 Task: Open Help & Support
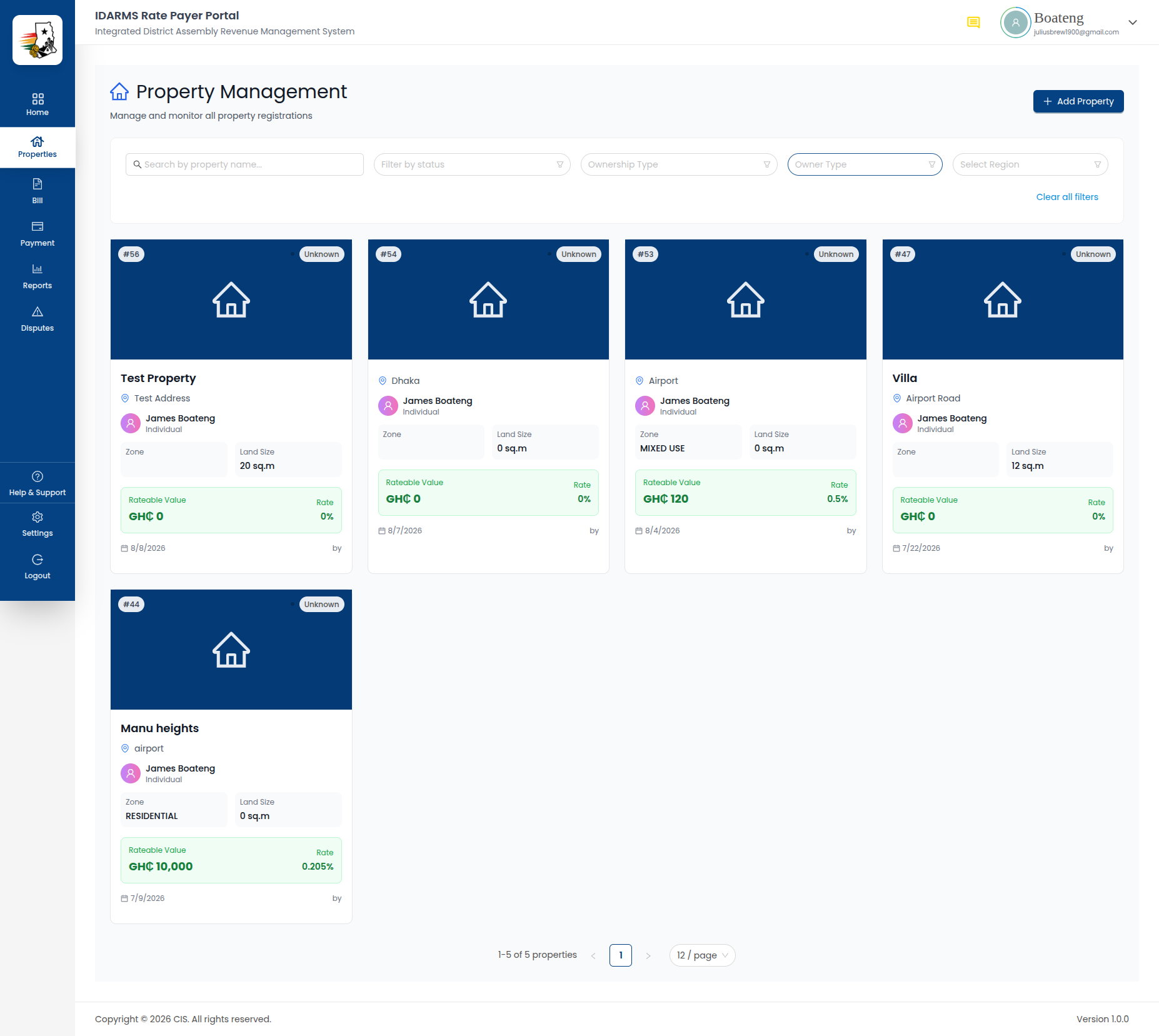[x=38, y=483]
